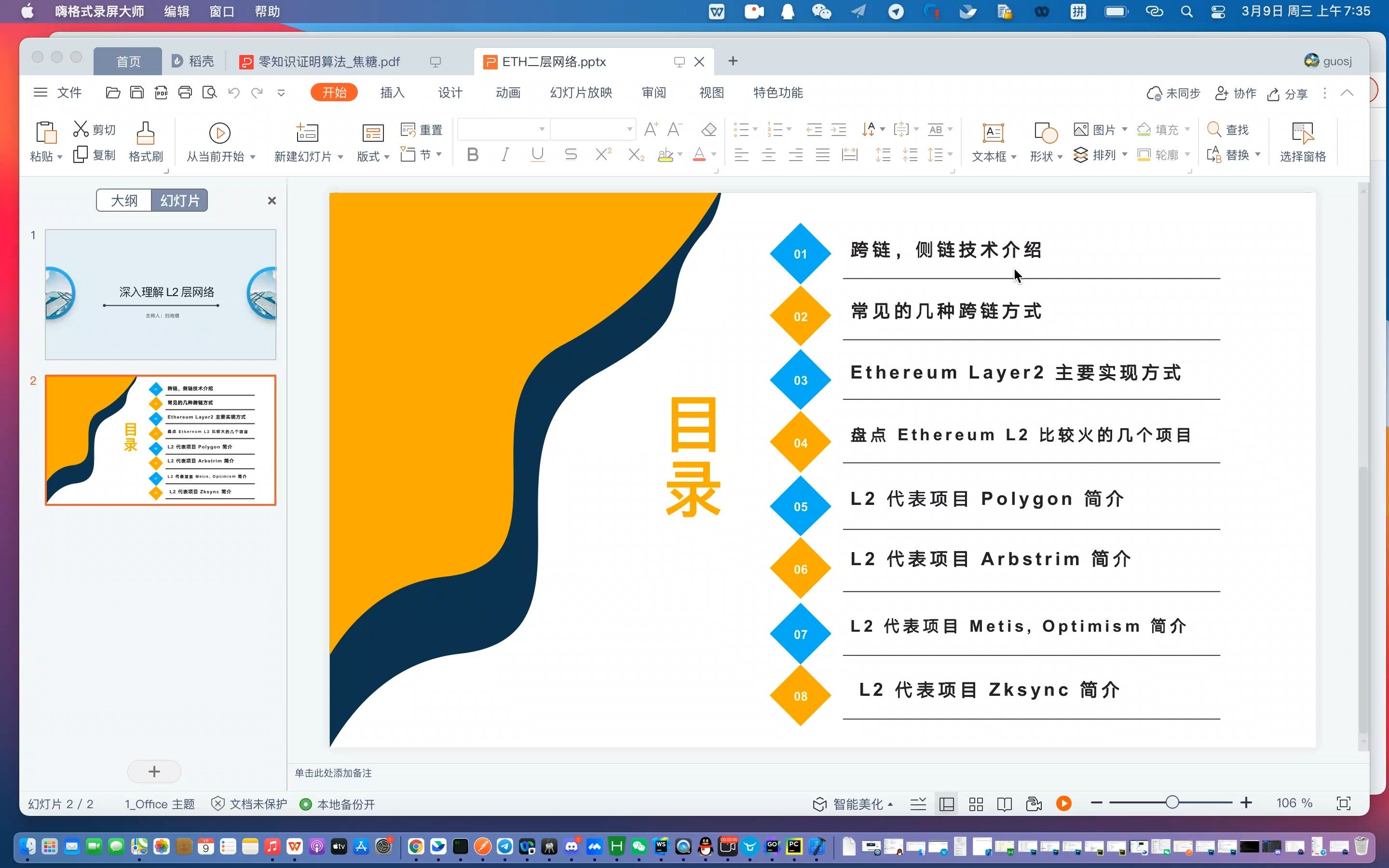This screenshot has width=1389, height=868.
Task: Toggle notes pane icon in status bar
Action: pyautogui.click(x=918, y=804)
